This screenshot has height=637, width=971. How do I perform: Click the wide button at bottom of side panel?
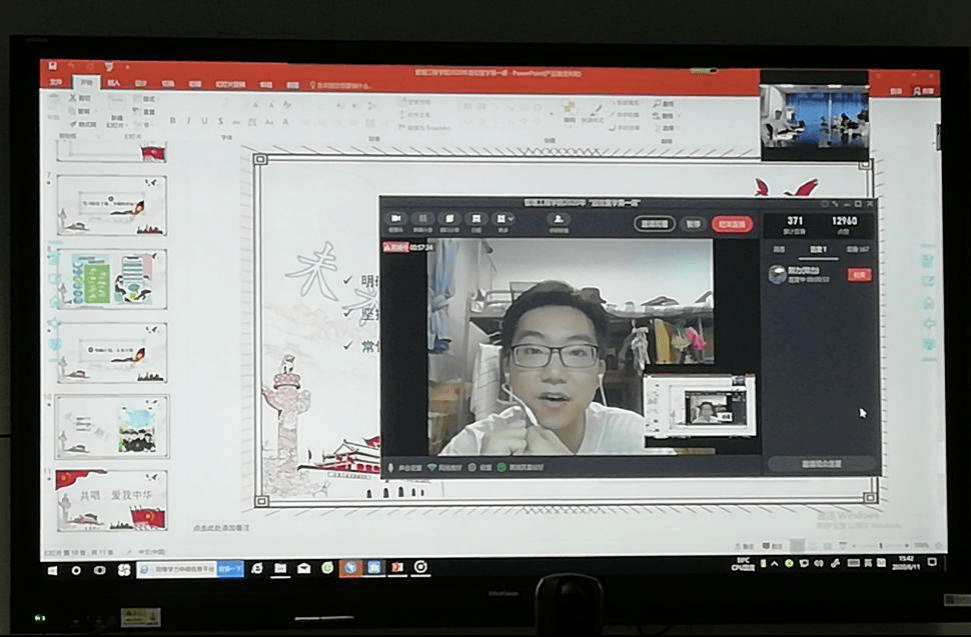tap(822, 464)
